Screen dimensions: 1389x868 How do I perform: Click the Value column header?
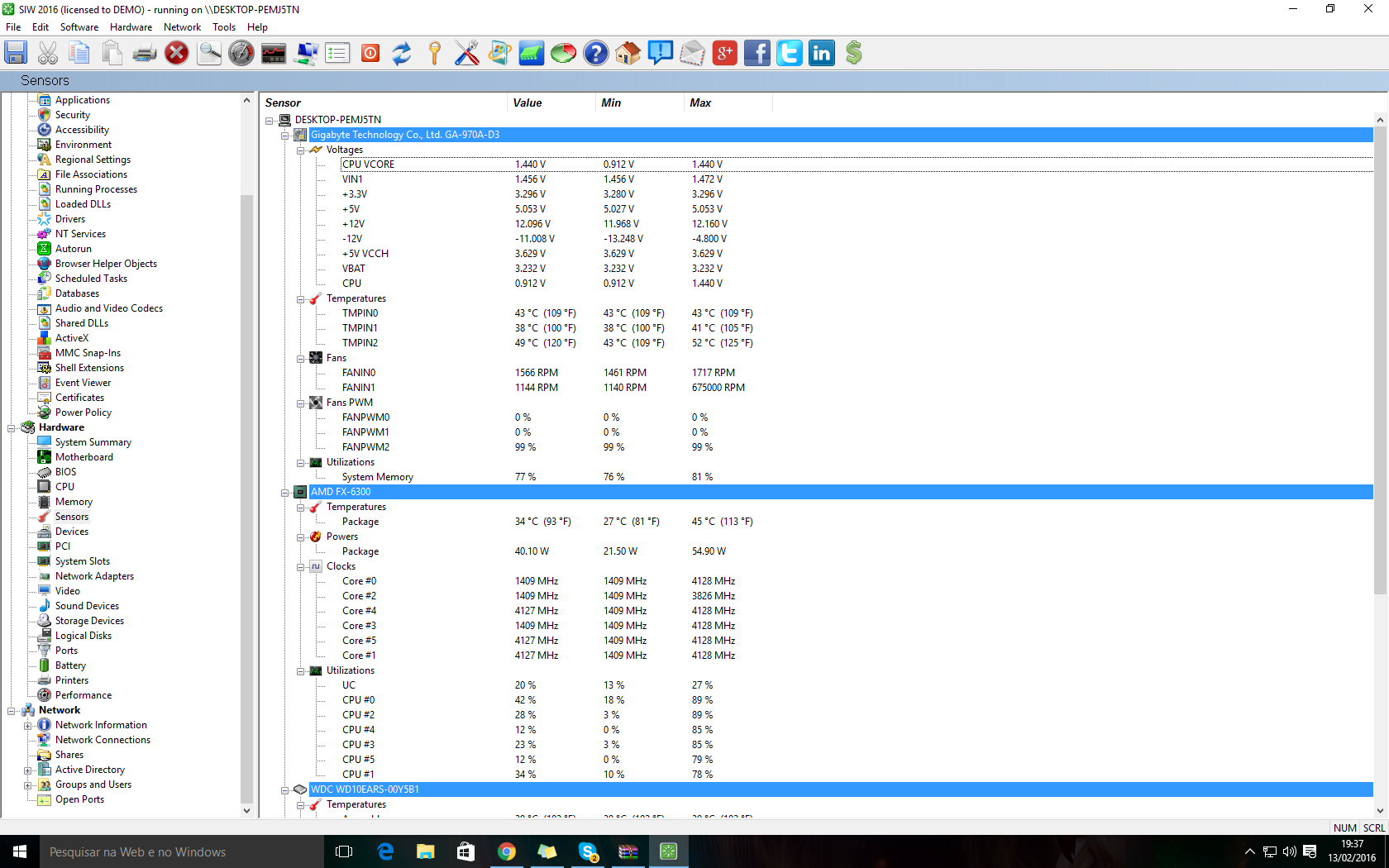(x=551, y=103)
